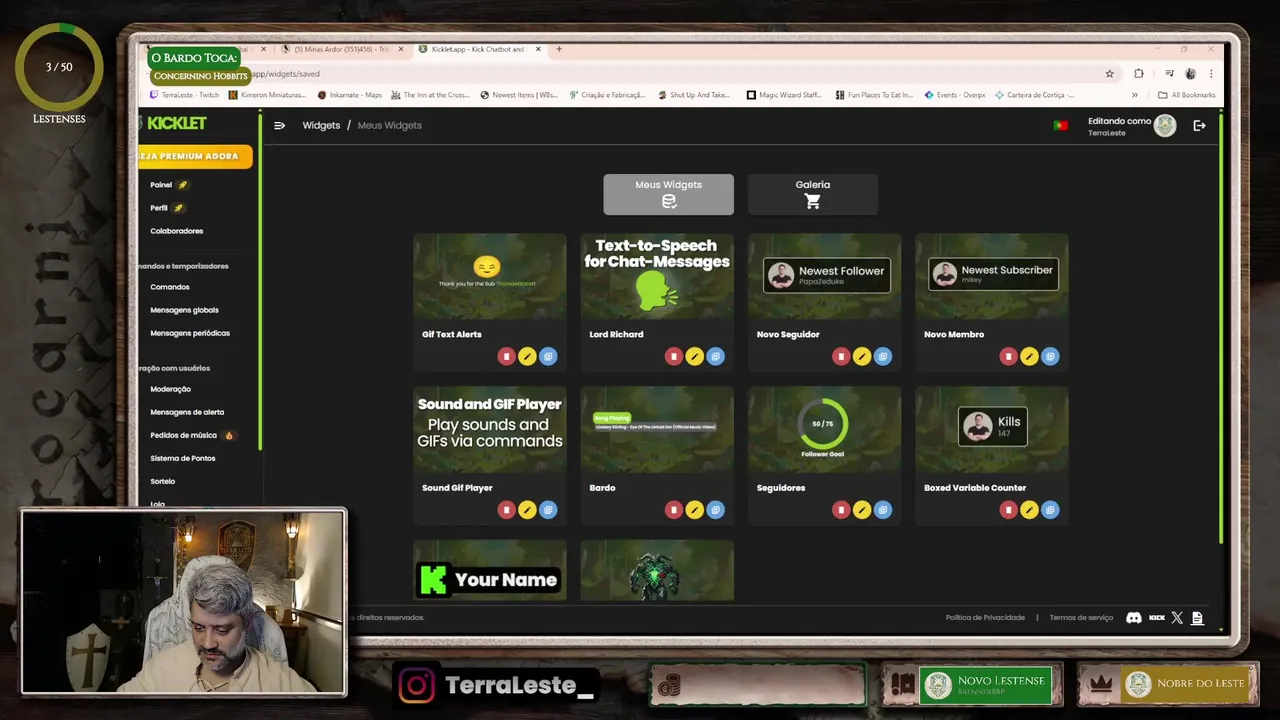This screenshot has height=720, width=1280.
Task: Open Mensagens globais in the sidebar
Action: coord(184,310)
